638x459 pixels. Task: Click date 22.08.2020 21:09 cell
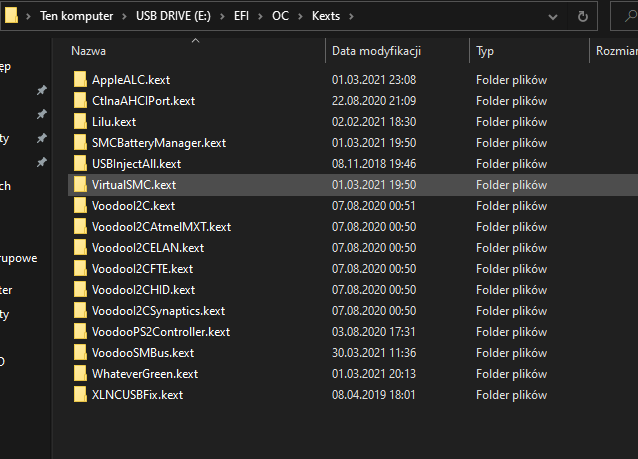374,101
